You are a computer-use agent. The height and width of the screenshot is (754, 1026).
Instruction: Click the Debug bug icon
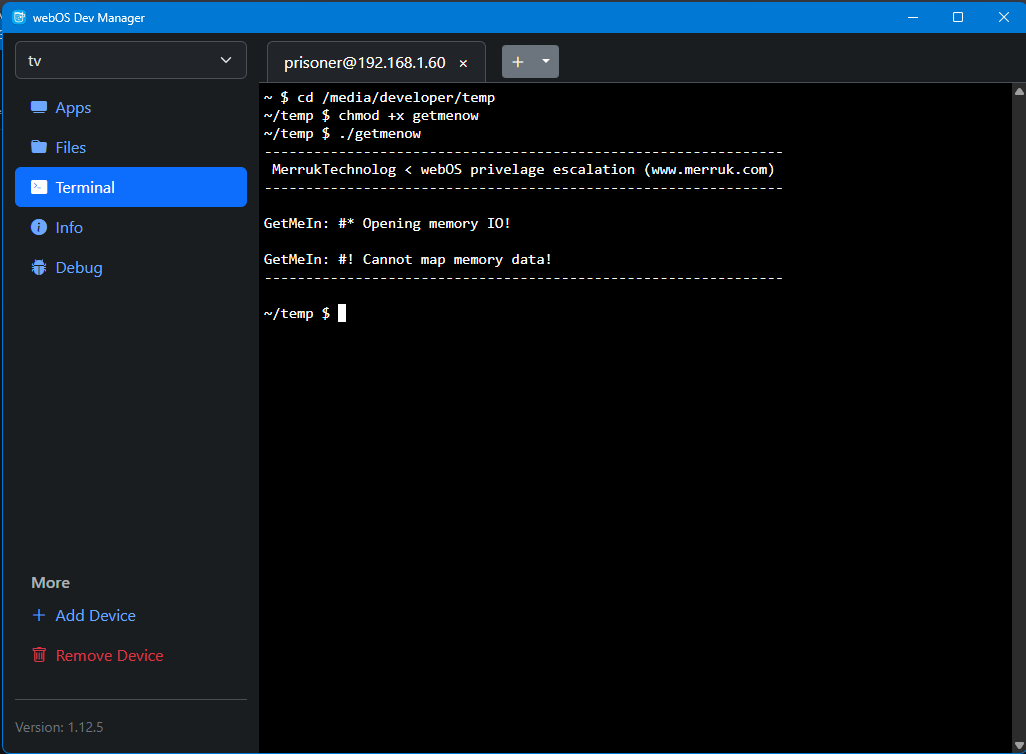click(39, 267)
